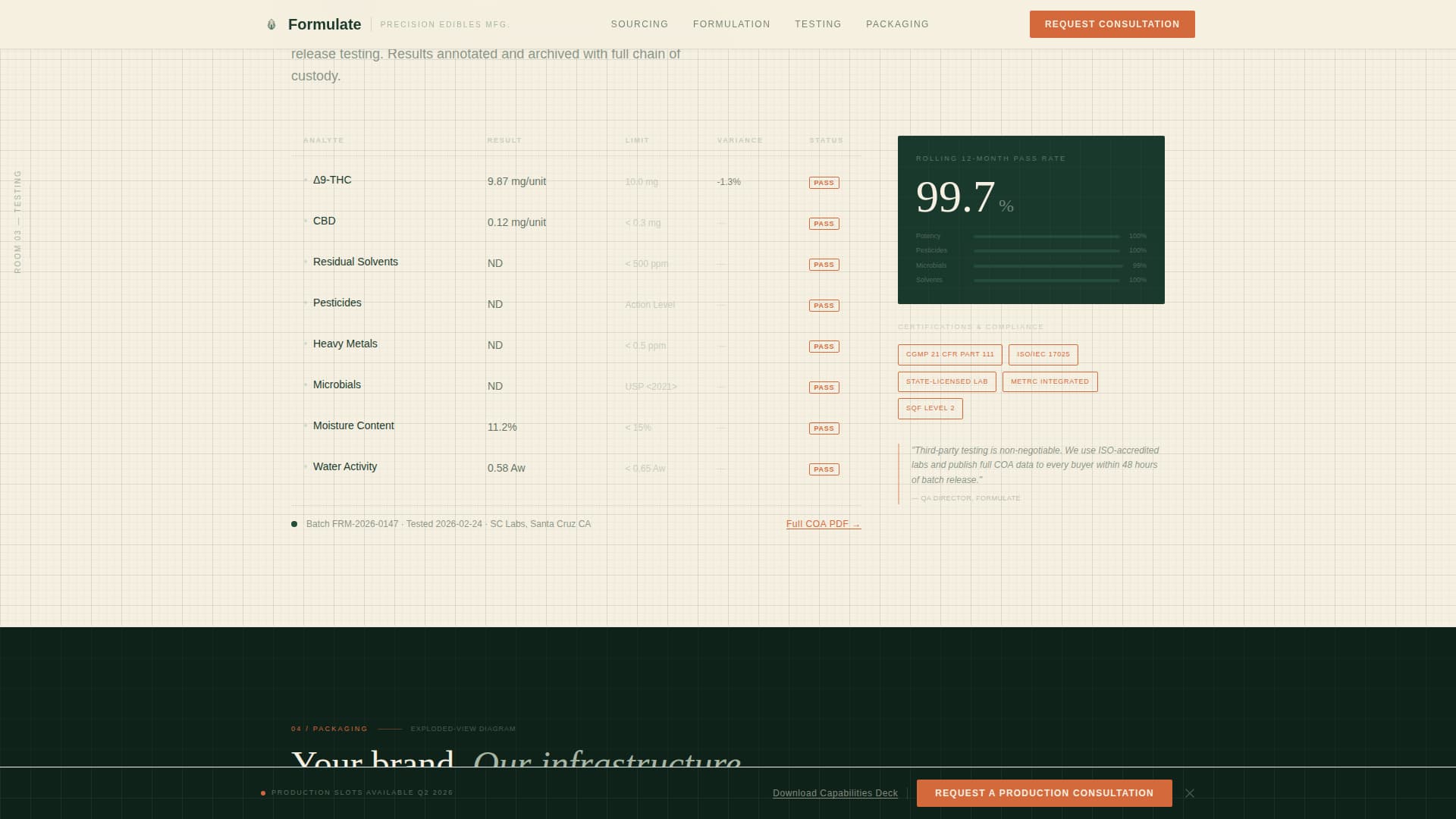Image resolution: width=1456 pixels, height=819 pixels.
Task: Click the Formulate brand name
Action: click(x=324, y=24)
